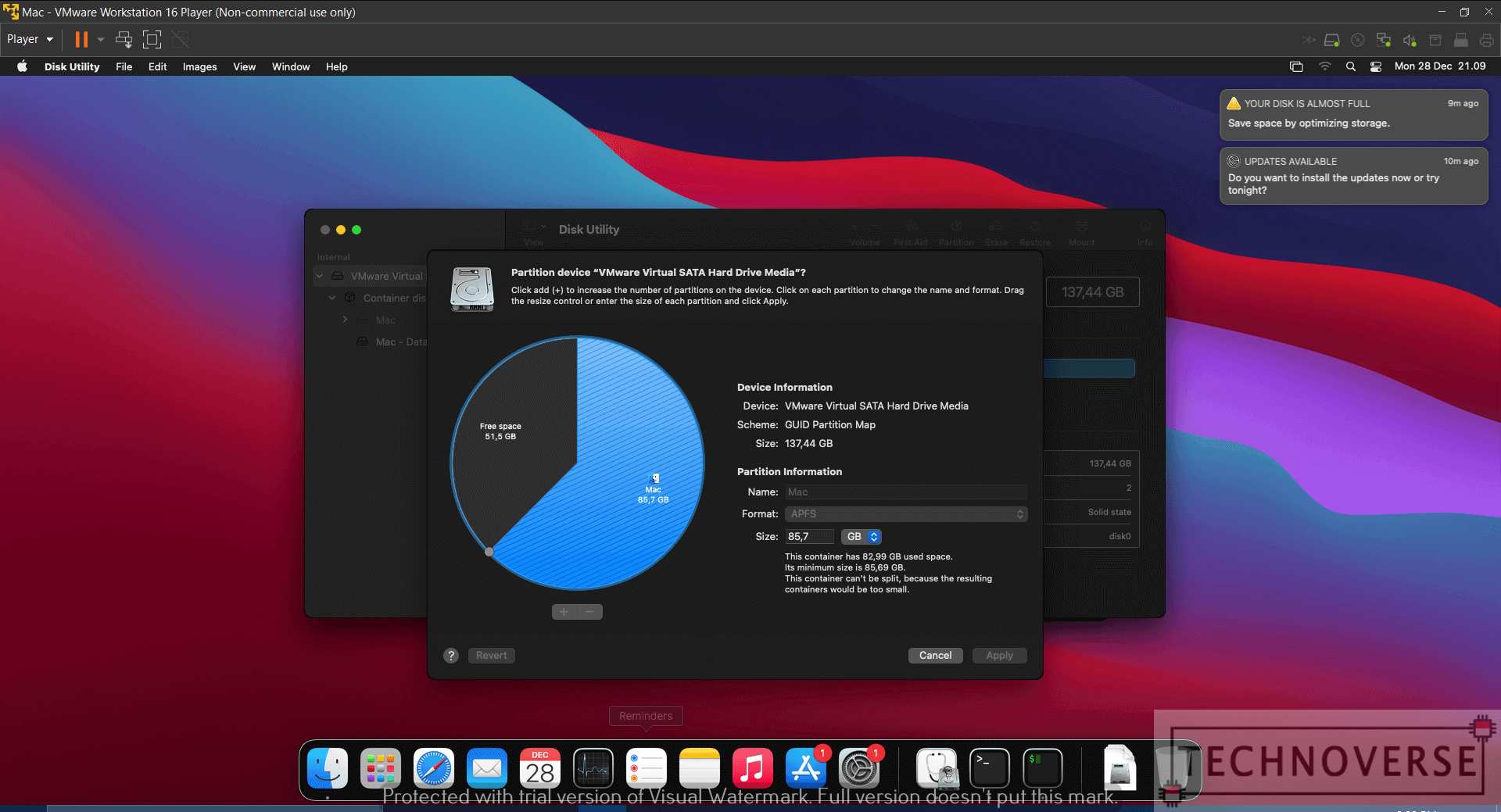Image resolution: width=1501 pixels, height=812 pixels.
Task: Click the Apply button
Action: coord(999,655)
